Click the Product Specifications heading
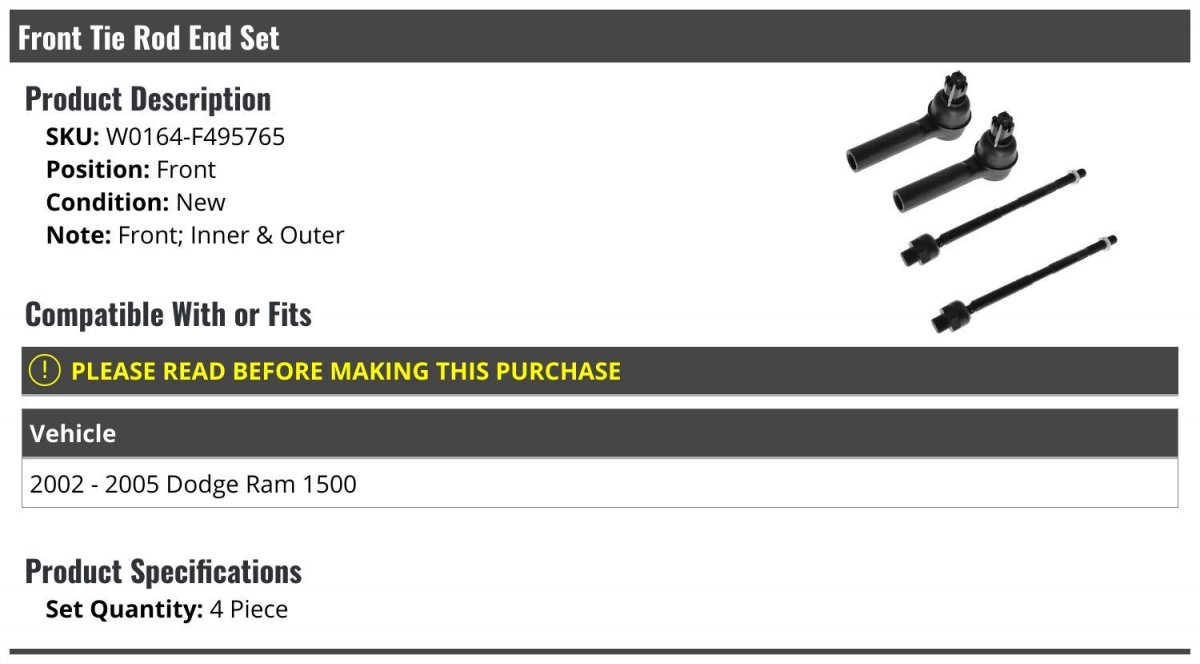The height and width of the screenshot is (664, 1200). pyautogui.click(x=163, y=572)
